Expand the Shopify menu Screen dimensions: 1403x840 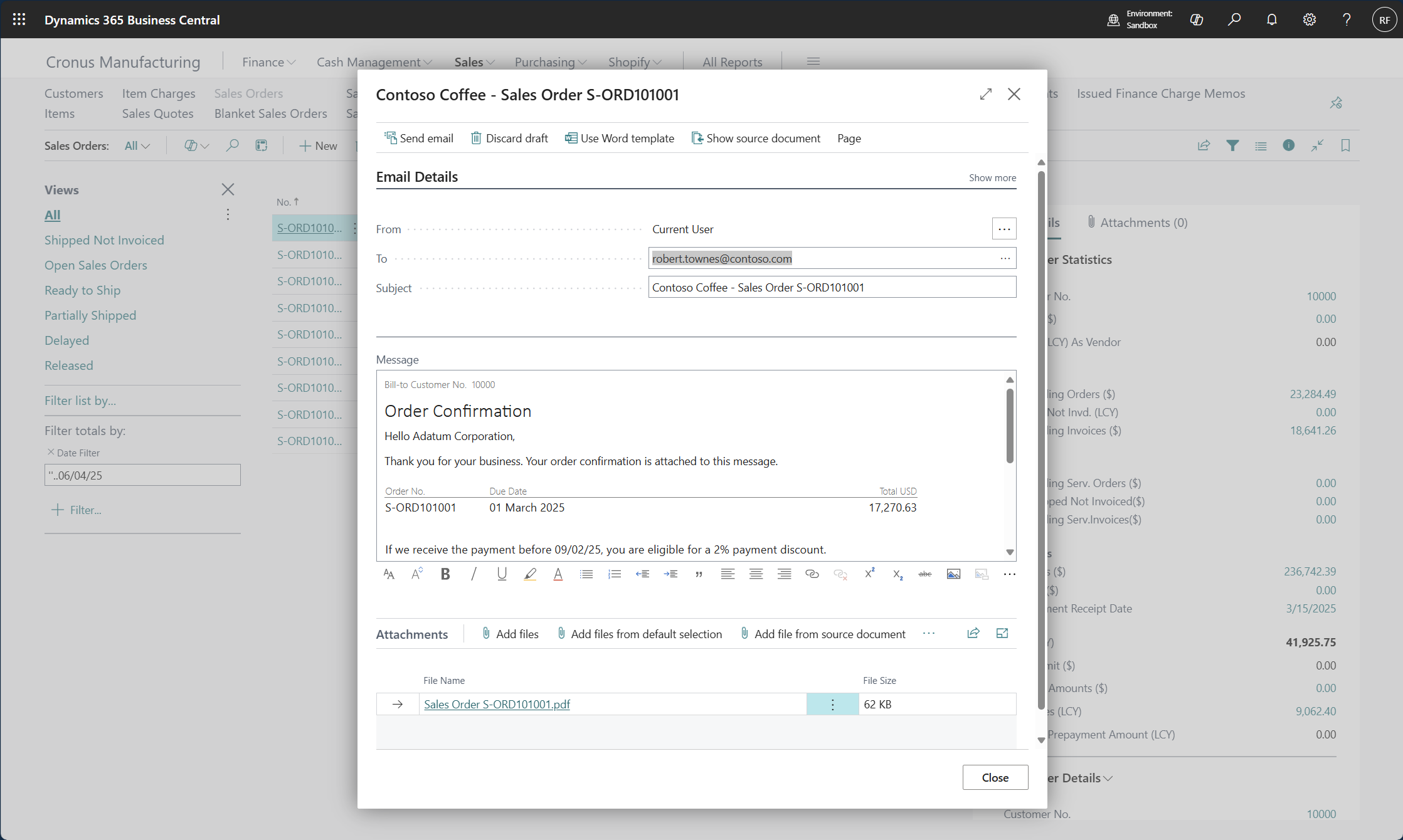pyautogui.click(x=635, y=61)
